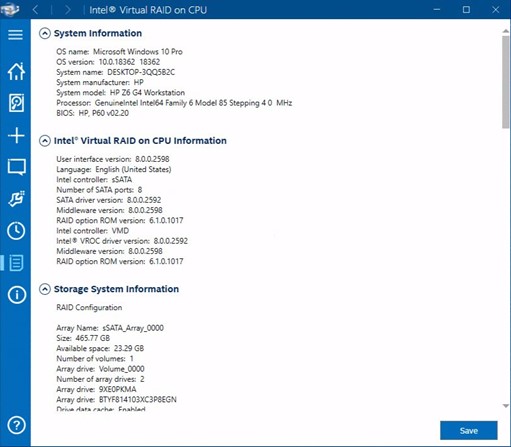Open the notifications speech bubble icon
The image size is (511, 447).
tap(16, 167)
